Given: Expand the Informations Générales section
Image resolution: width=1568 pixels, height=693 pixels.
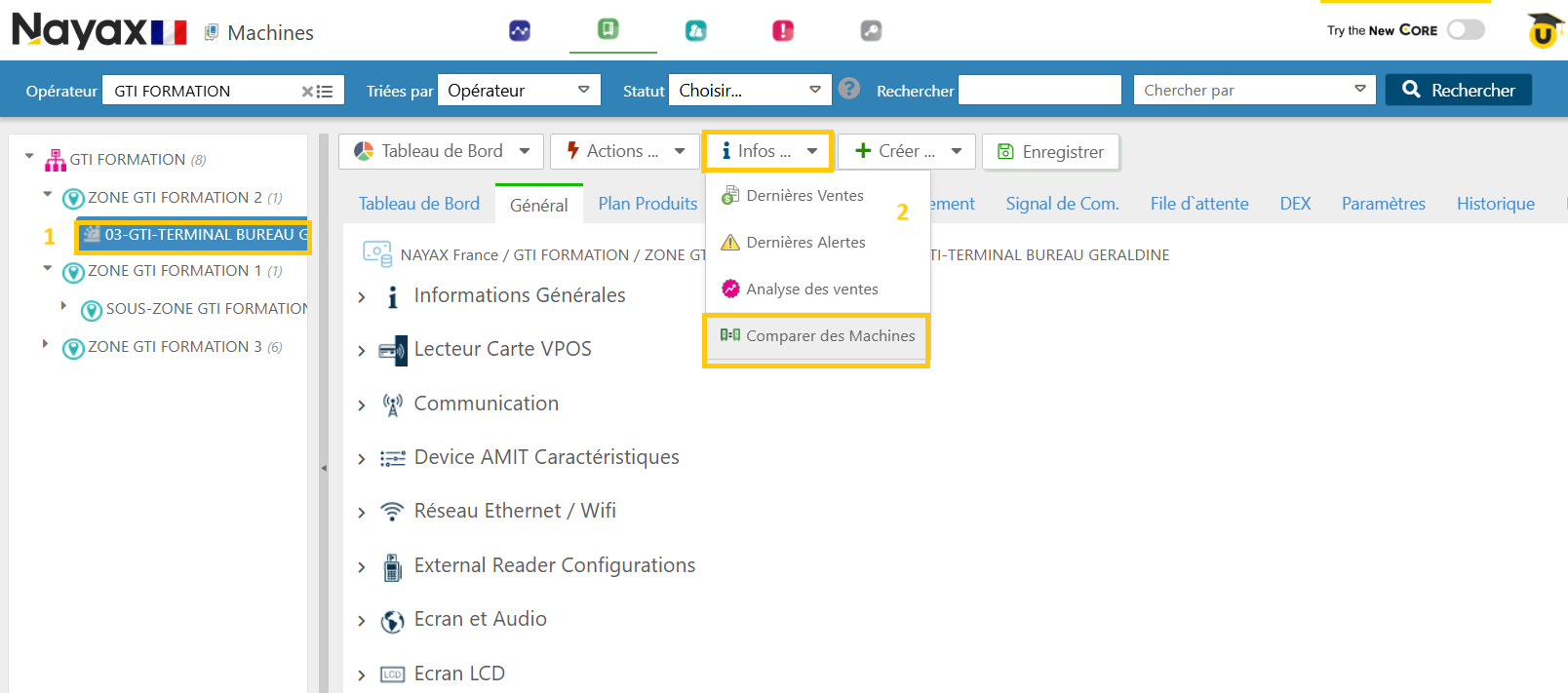Looking at the screenshot, I should [362, 297].
